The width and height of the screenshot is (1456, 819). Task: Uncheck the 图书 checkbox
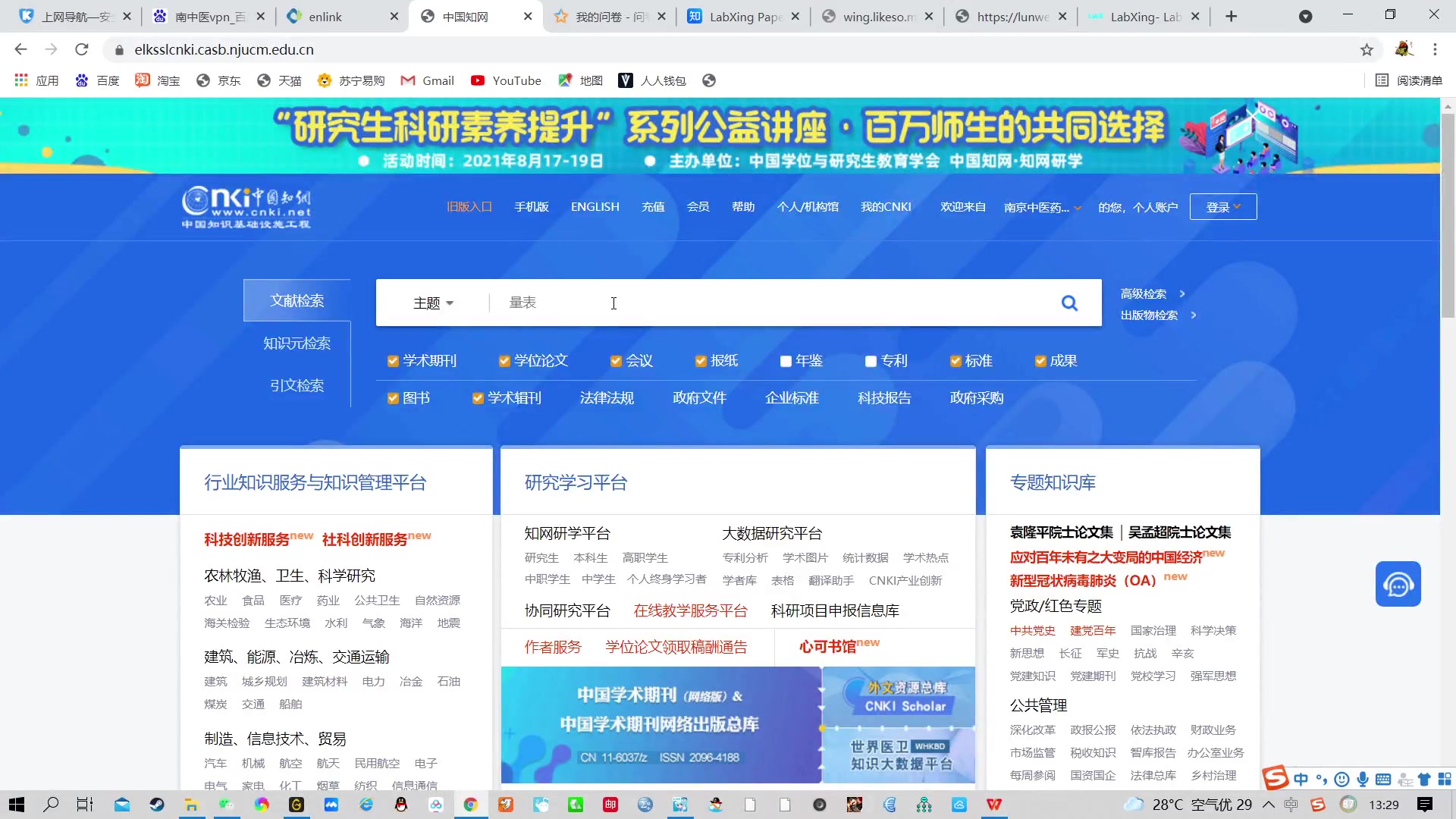click(393, 398)
